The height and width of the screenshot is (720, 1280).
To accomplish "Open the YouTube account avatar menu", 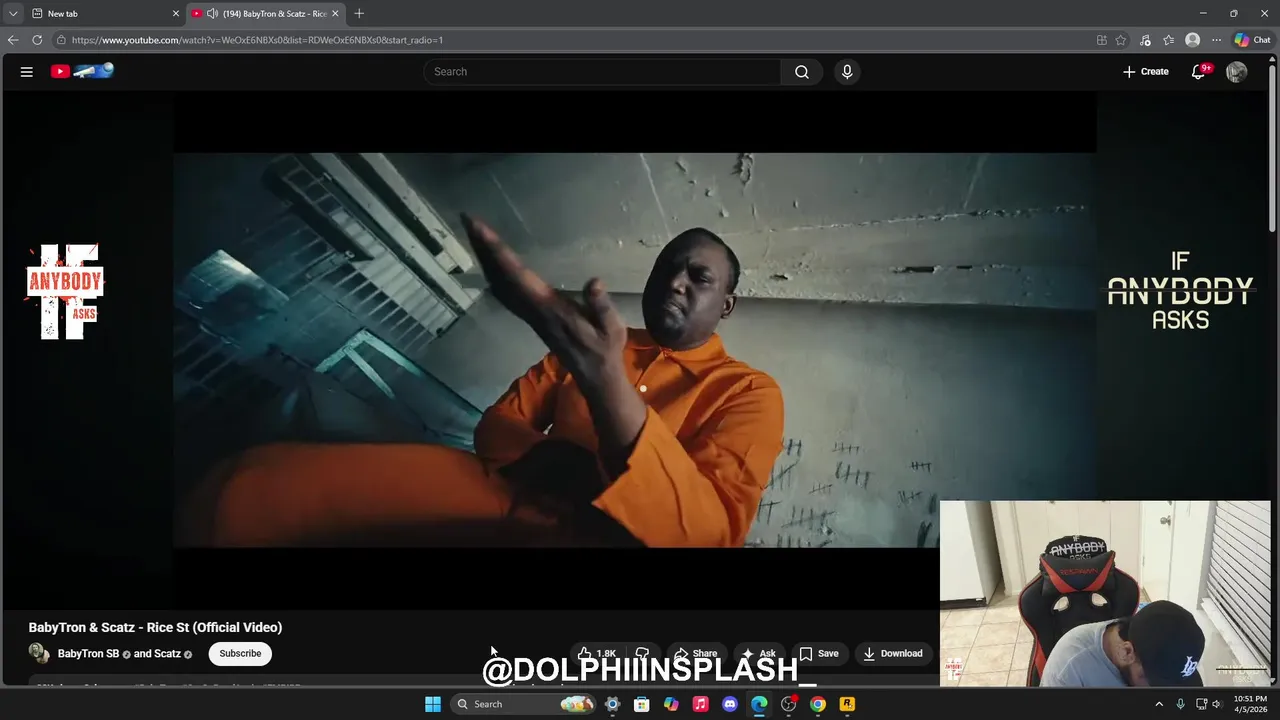I will [x=1237, y=72].
